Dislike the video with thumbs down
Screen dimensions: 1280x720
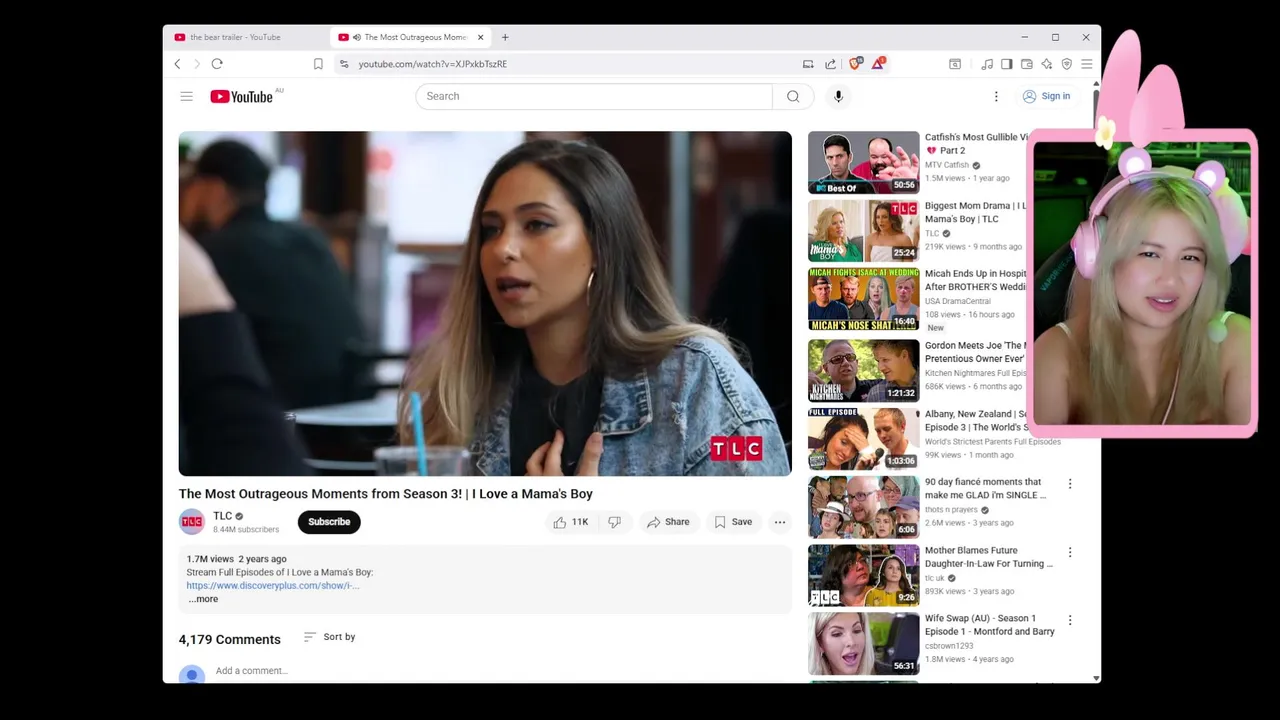pyautogui.click(x=615, y=522)
